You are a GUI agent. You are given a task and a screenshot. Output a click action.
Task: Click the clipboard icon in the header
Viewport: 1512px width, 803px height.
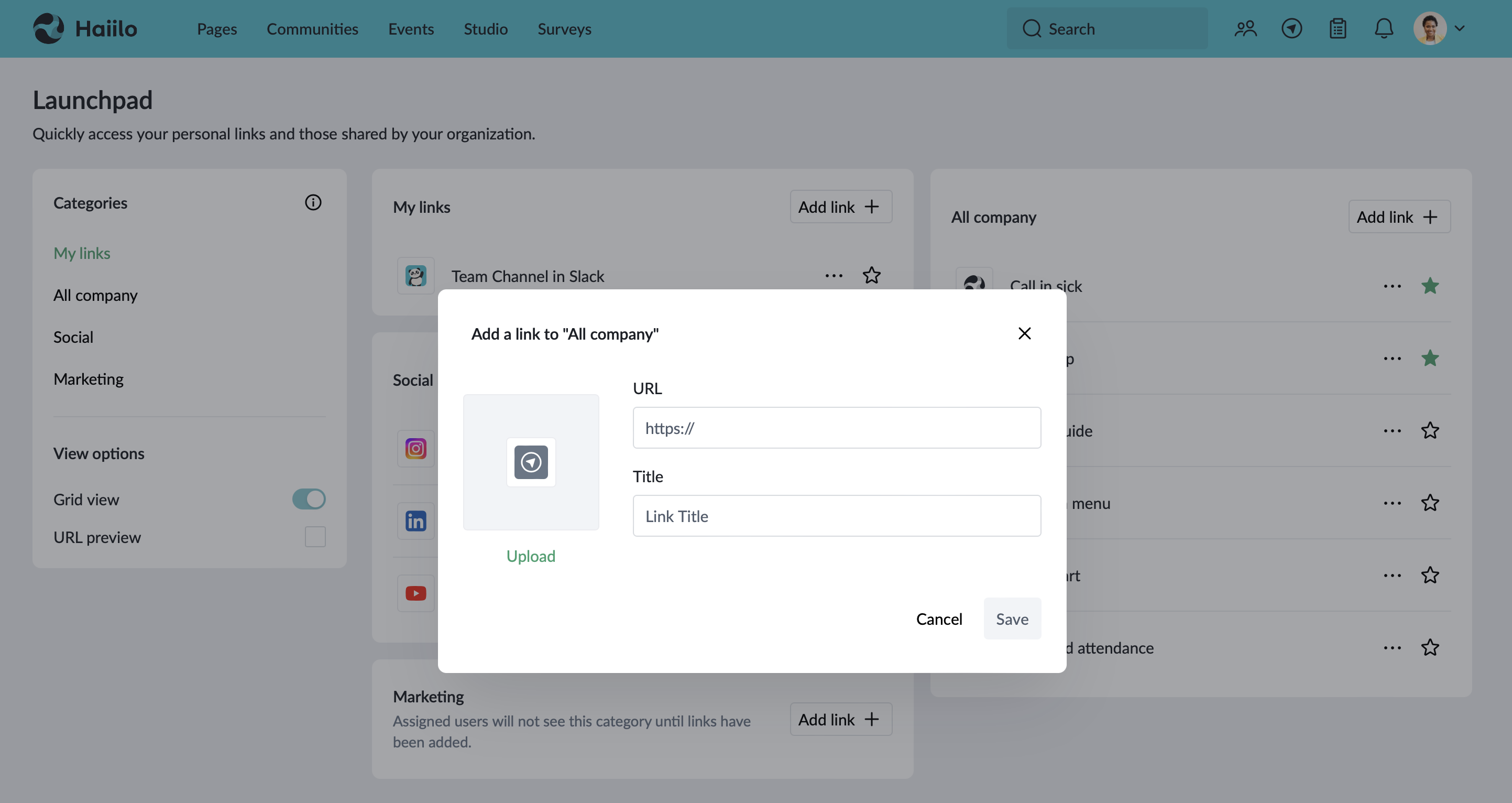[x=1338, y=28]
